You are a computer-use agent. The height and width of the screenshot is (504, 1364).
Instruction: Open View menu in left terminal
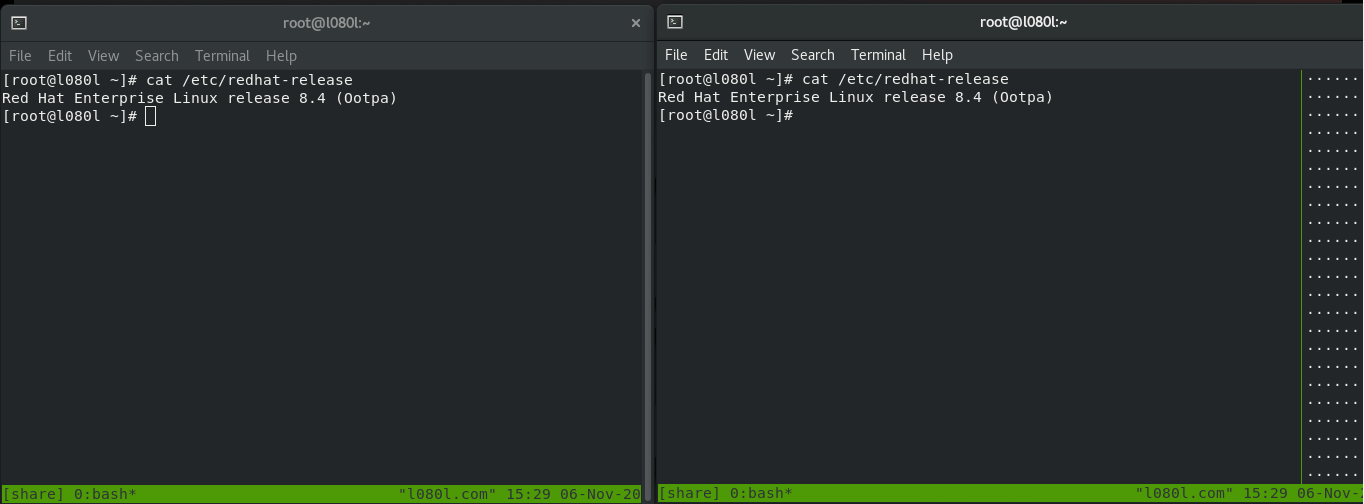[103, 56]
